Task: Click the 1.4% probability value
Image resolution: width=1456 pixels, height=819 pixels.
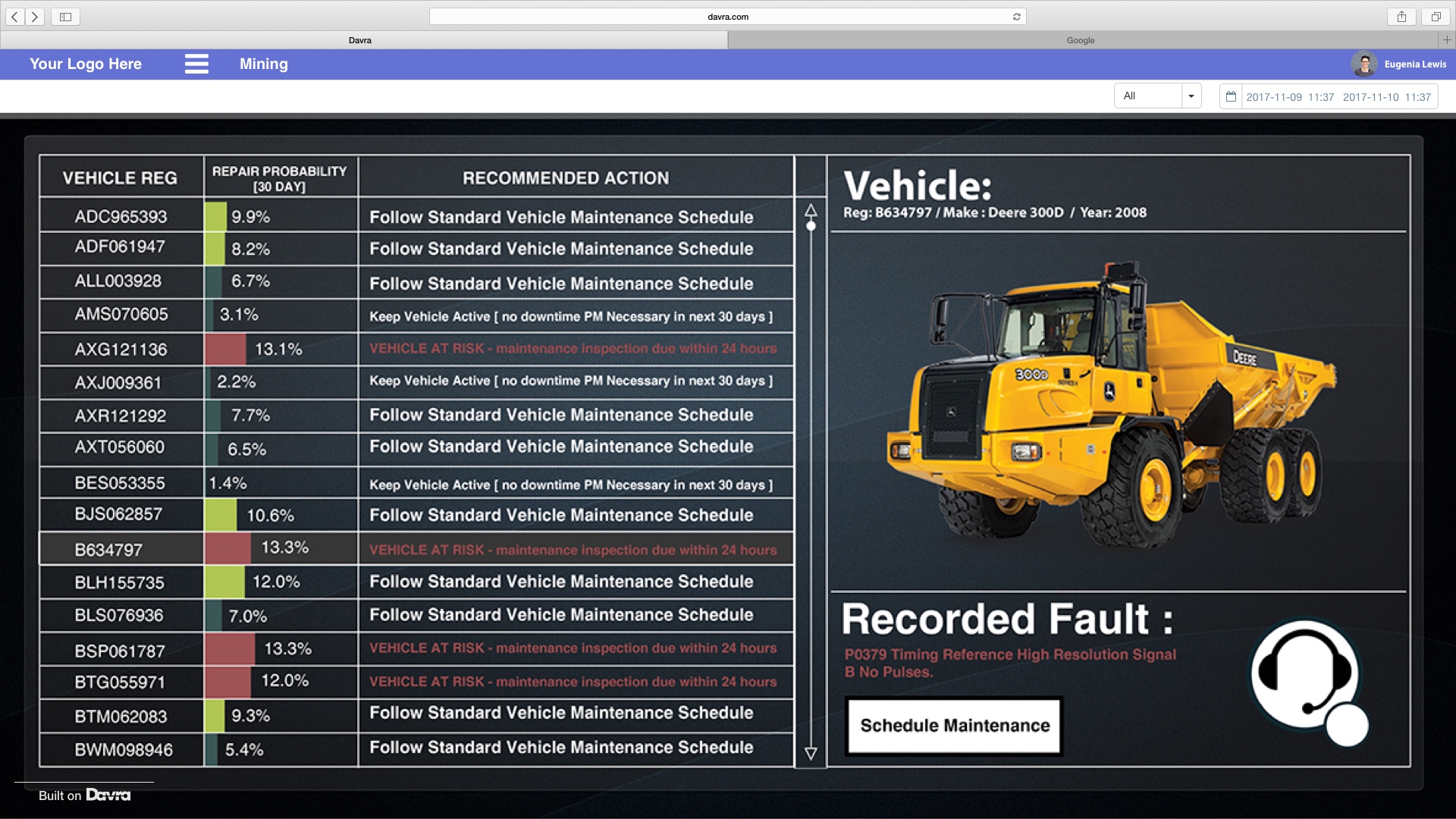Action: [x=227, y=483]
